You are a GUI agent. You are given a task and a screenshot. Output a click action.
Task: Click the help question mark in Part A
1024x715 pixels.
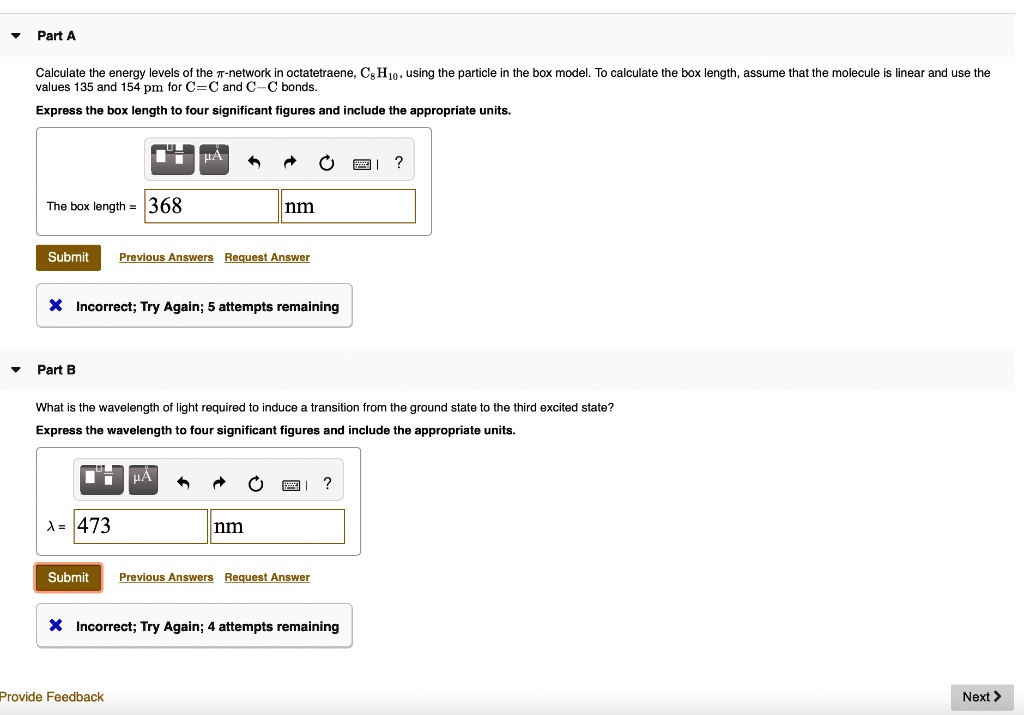(x=398, y=162)
